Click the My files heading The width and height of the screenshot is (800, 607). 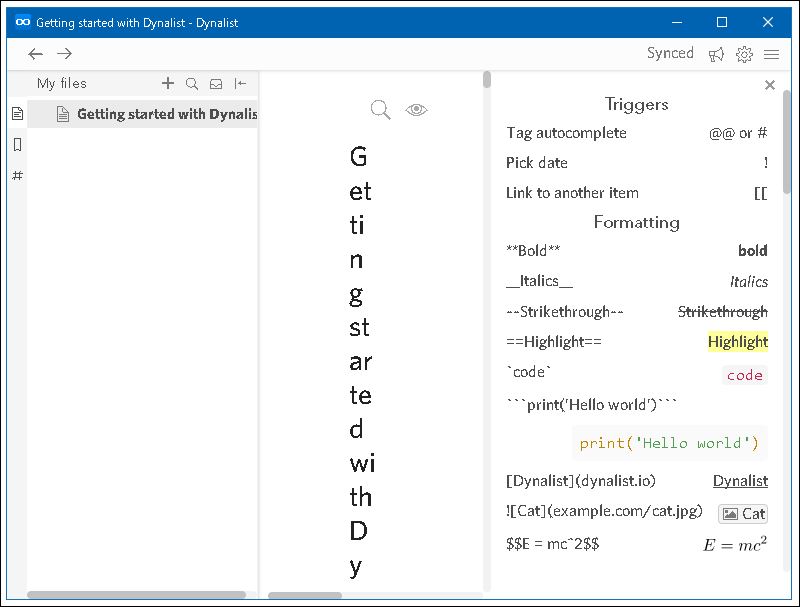62,83
